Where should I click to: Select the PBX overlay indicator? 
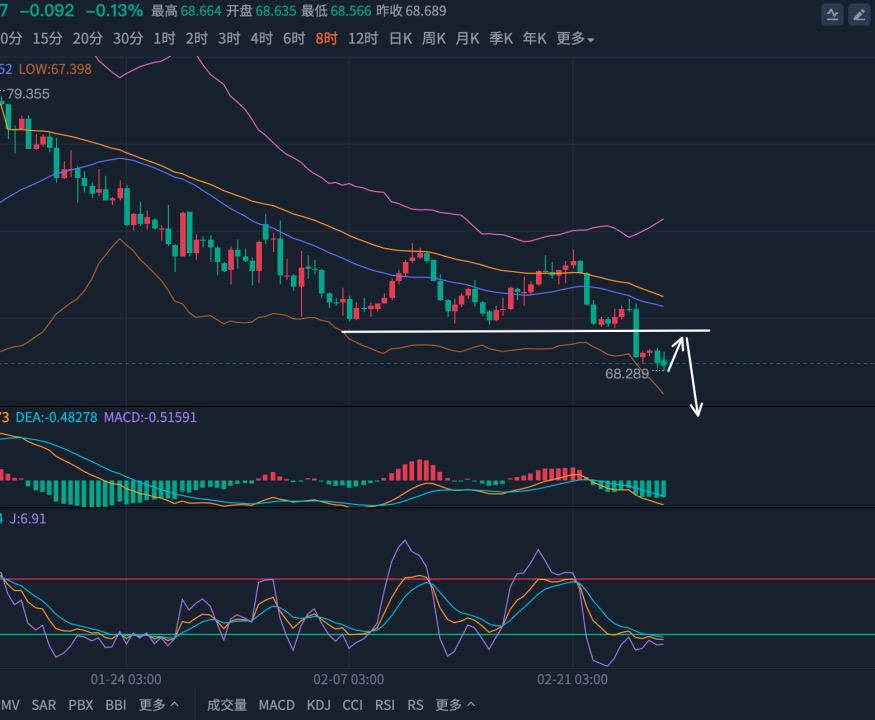(x=80, y=705)
